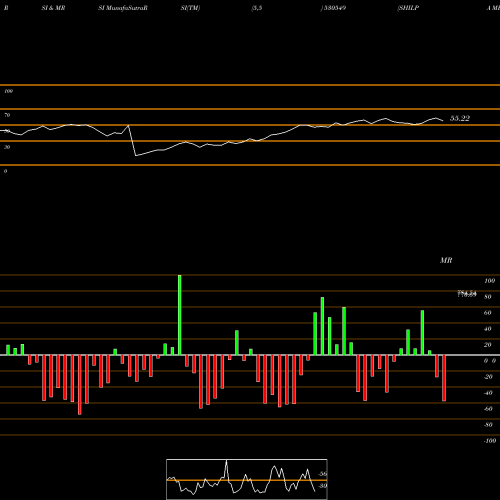The image size is (500, 500).
Task: Click the MR axis label 60
Action: point(488,313)
